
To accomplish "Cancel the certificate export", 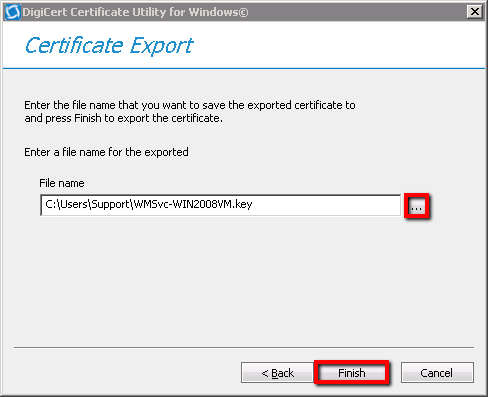I will (437, 373).
